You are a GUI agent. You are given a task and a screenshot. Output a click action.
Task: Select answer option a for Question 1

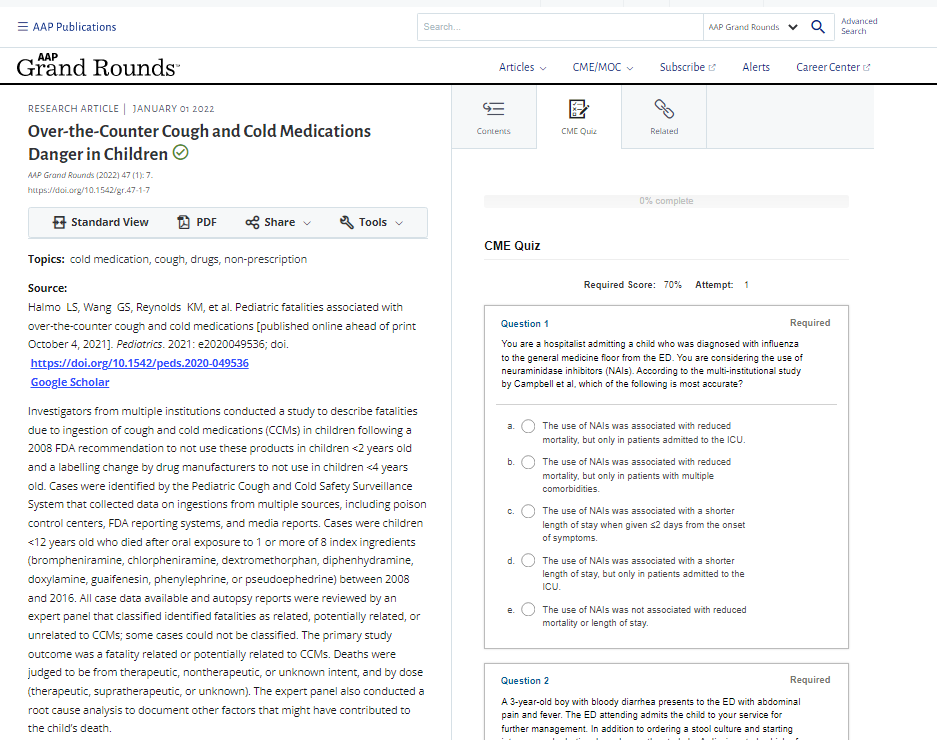coord(528,427)
